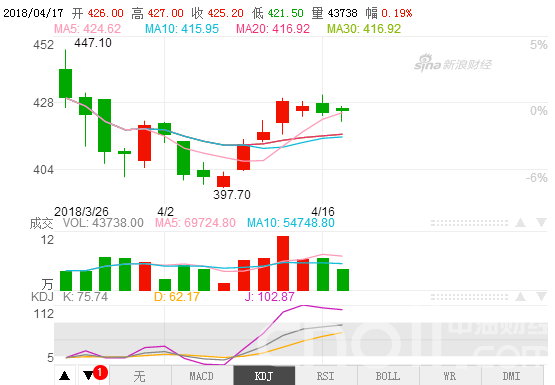Switch to the KDJ indicator tab
Screen dimensions: 555x385
click(x=264, y=376)
